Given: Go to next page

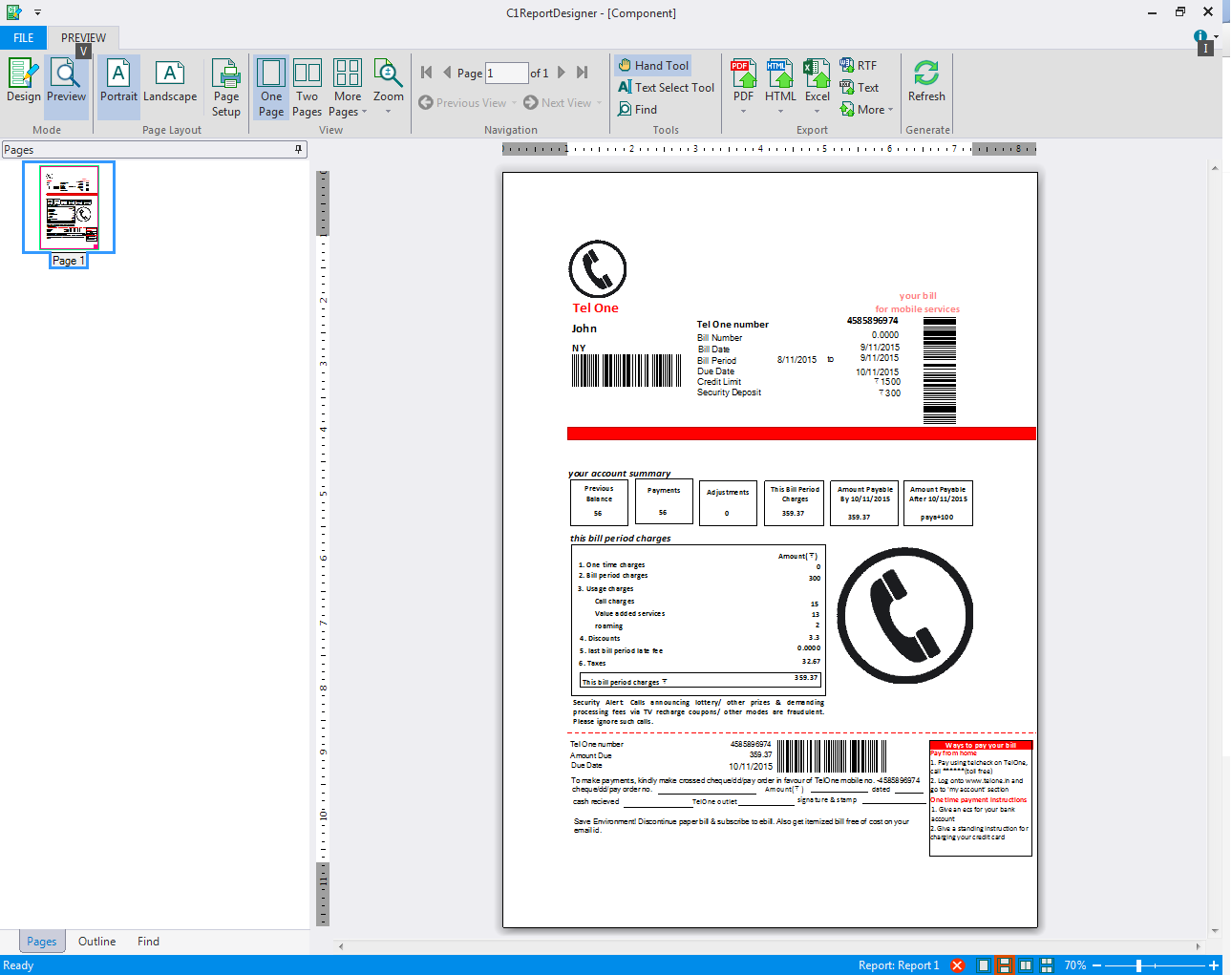Looking at the screenshot, I should 562,73.
